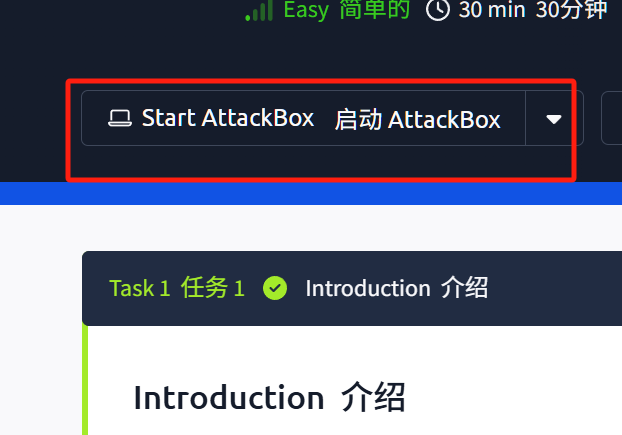Click the blue room progress bar
This screenshot has width=622, height=435.
(x=311, y=194)
